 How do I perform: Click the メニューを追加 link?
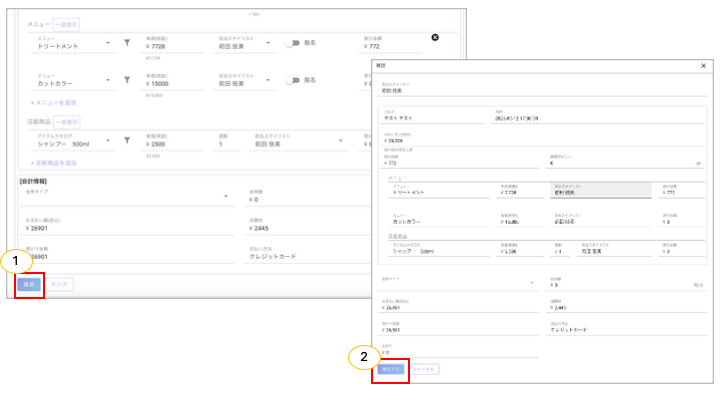tap(54, 103)
